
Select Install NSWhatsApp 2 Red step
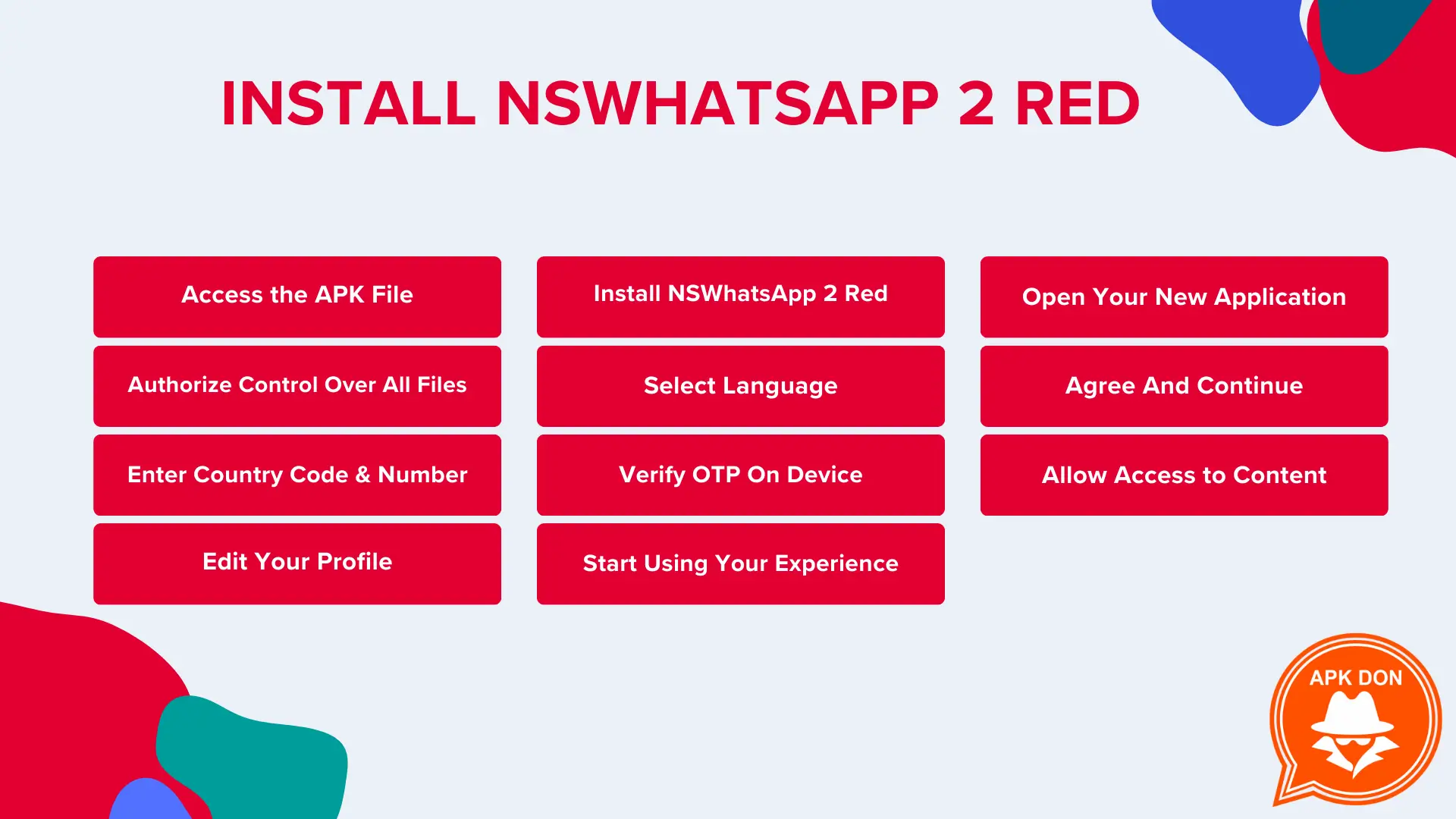[740, 293]
